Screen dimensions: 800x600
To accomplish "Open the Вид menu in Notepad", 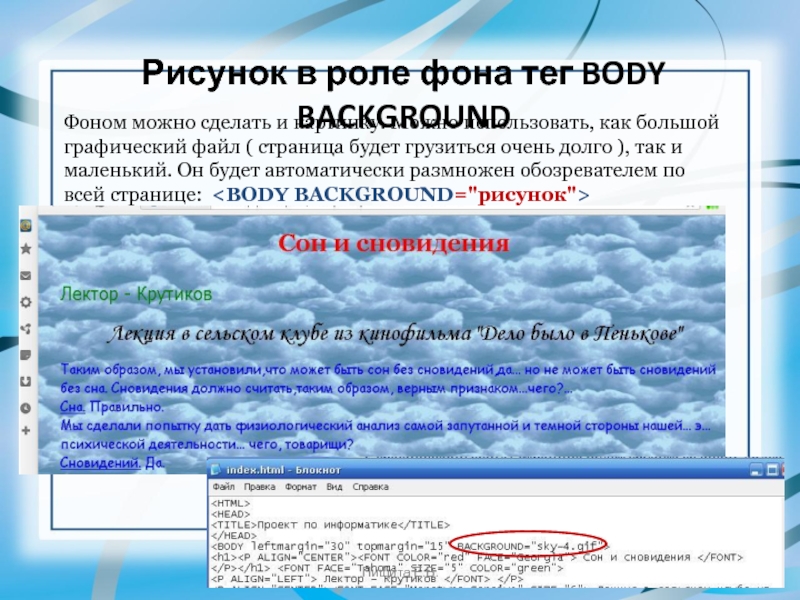I will [x=334, y=487].
